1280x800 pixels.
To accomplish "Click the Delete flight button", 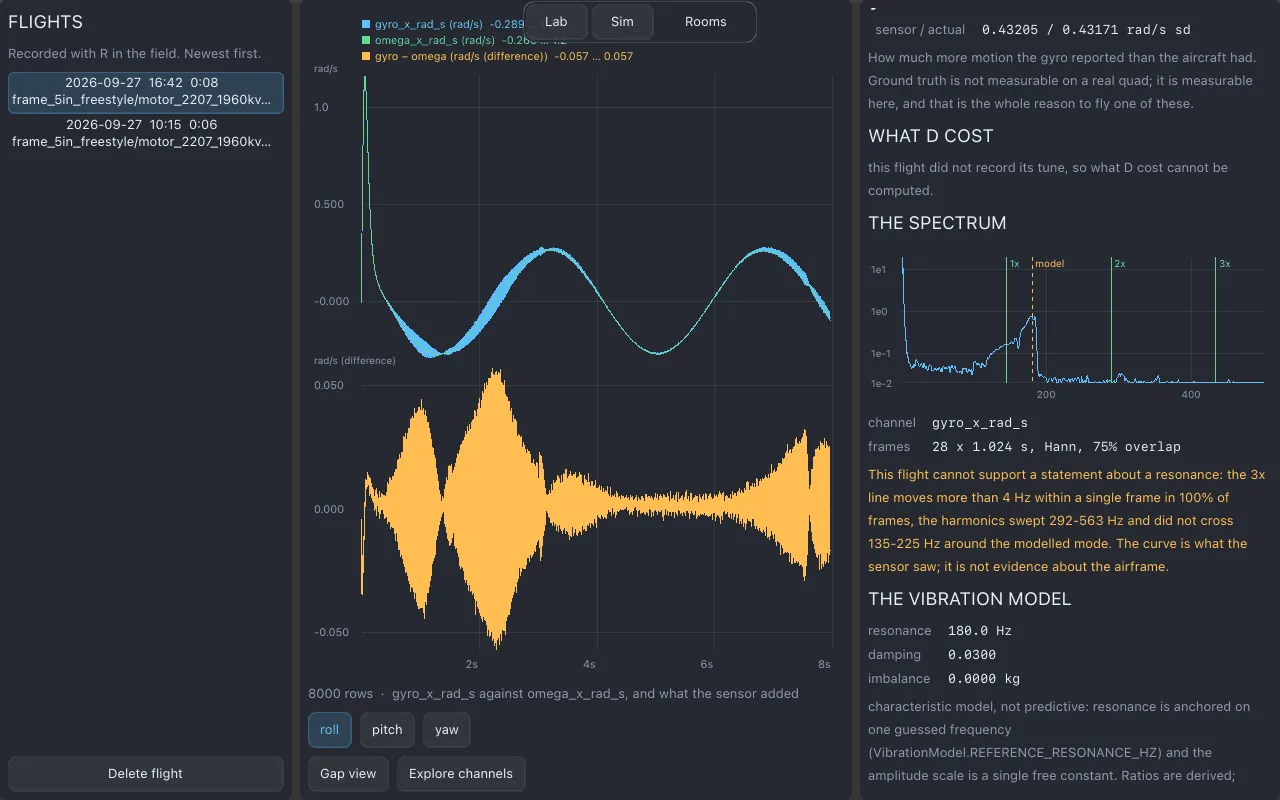I will [146, 774].
